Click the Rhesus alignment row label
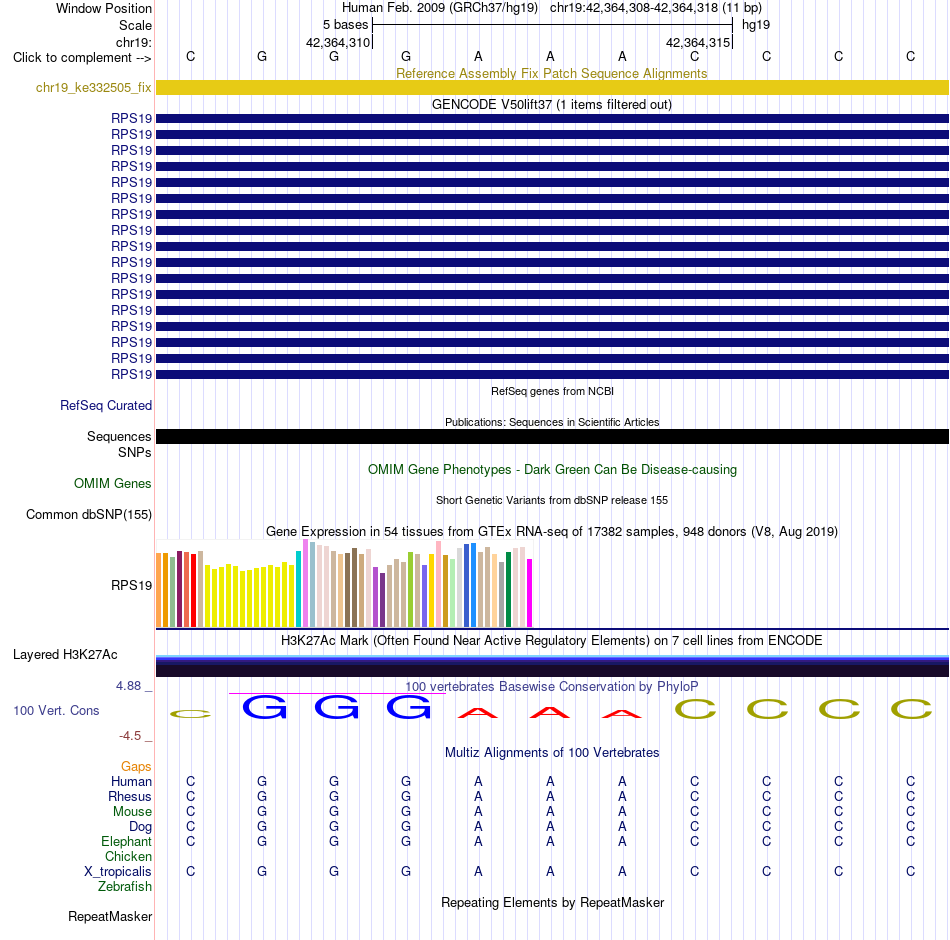This screenshot has height=940, width=950. (x=130, y=797)
